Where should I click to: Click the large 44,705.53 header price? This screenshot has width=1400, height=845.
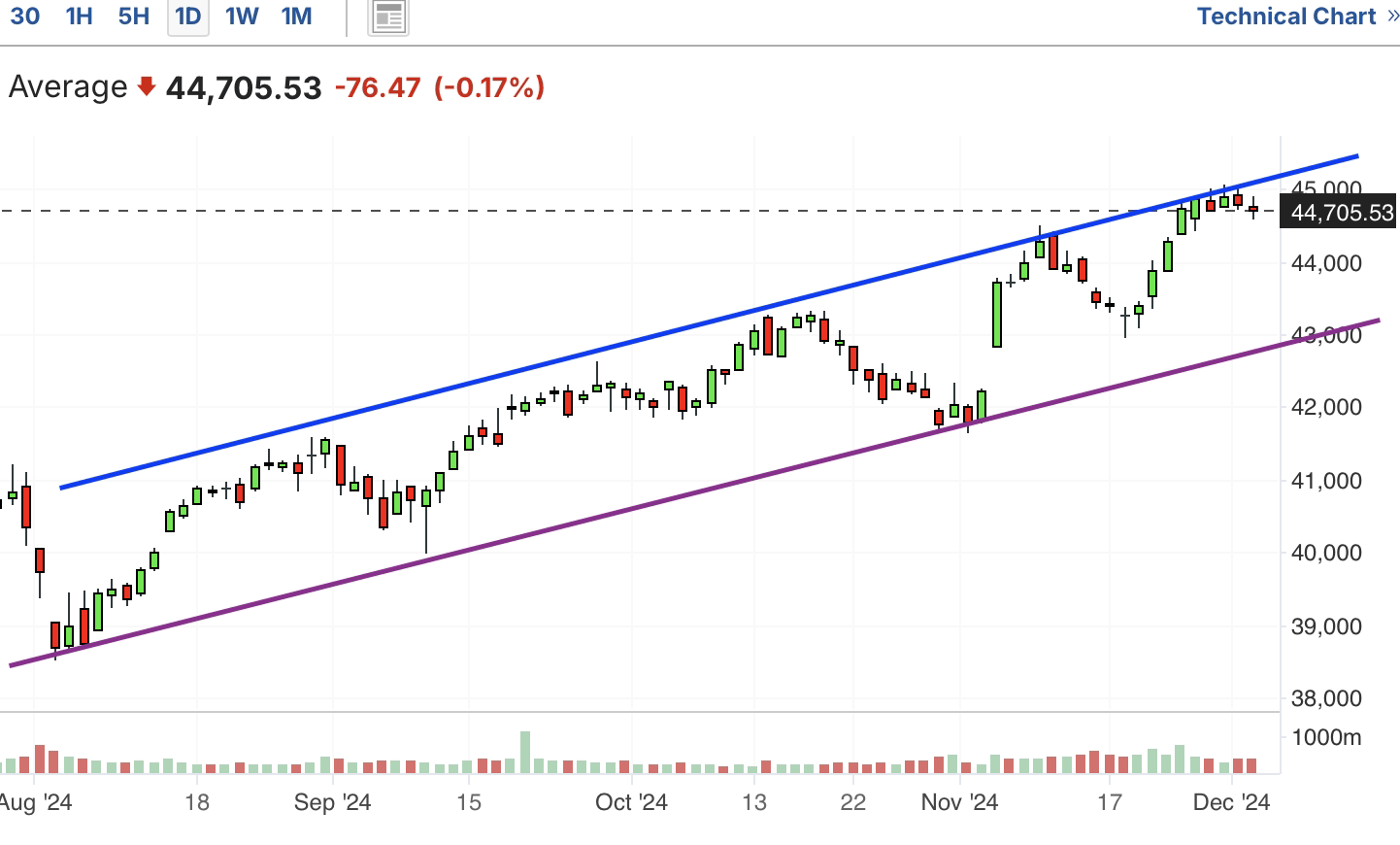click(x=244, y=88)
